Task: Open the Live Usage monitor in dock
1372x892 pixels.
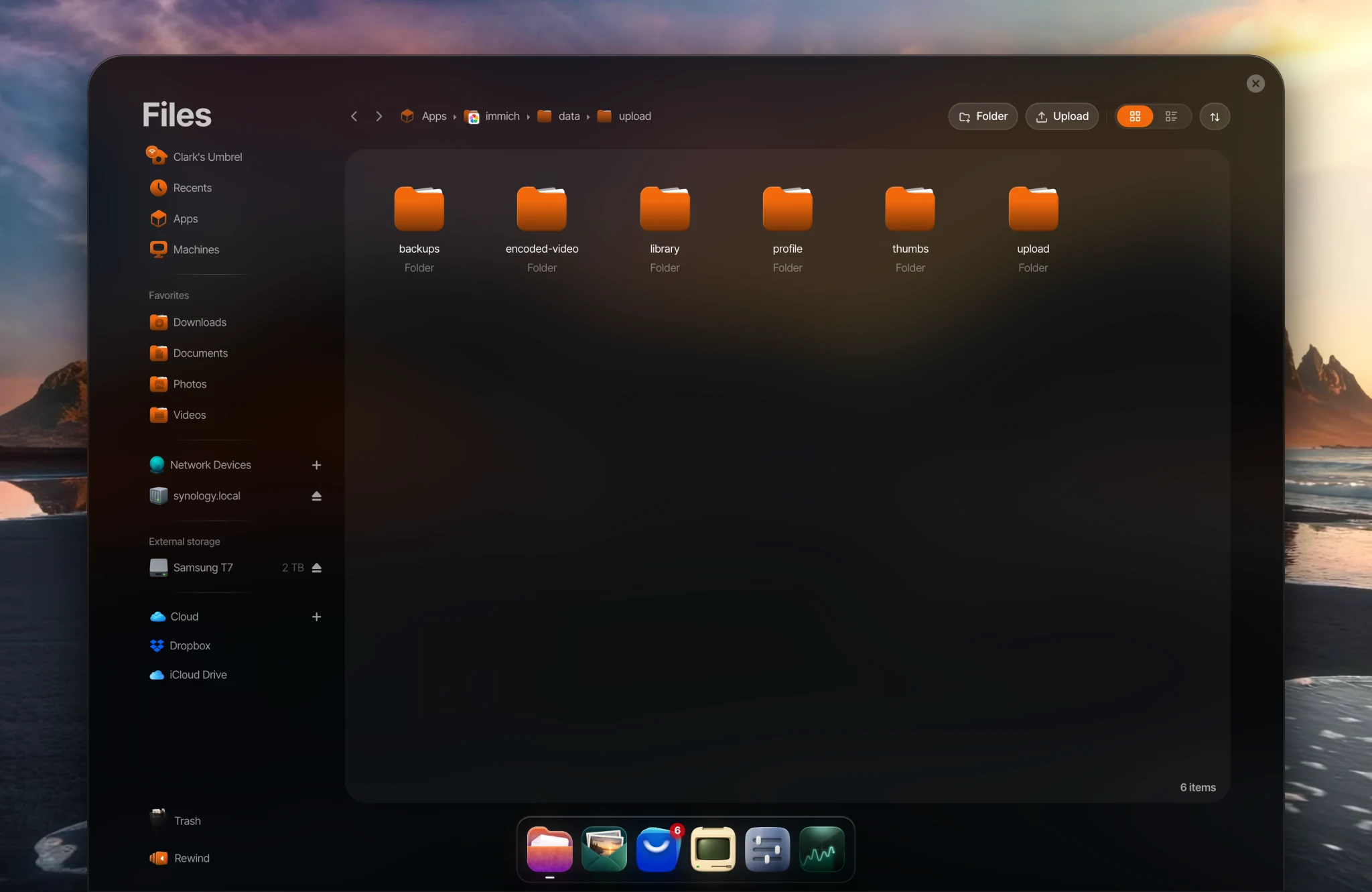Action: tap(822, 849)
